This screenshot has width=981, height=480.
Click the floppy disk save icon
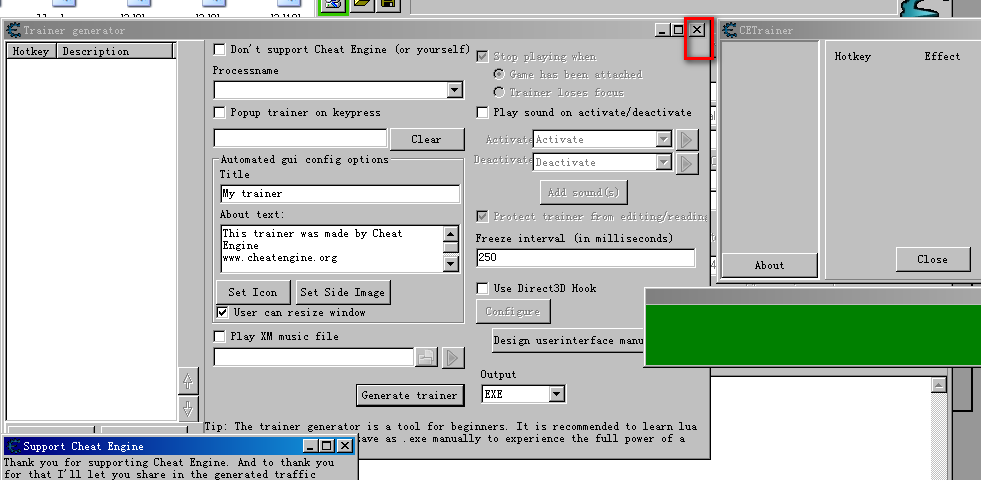click(388, 5)
